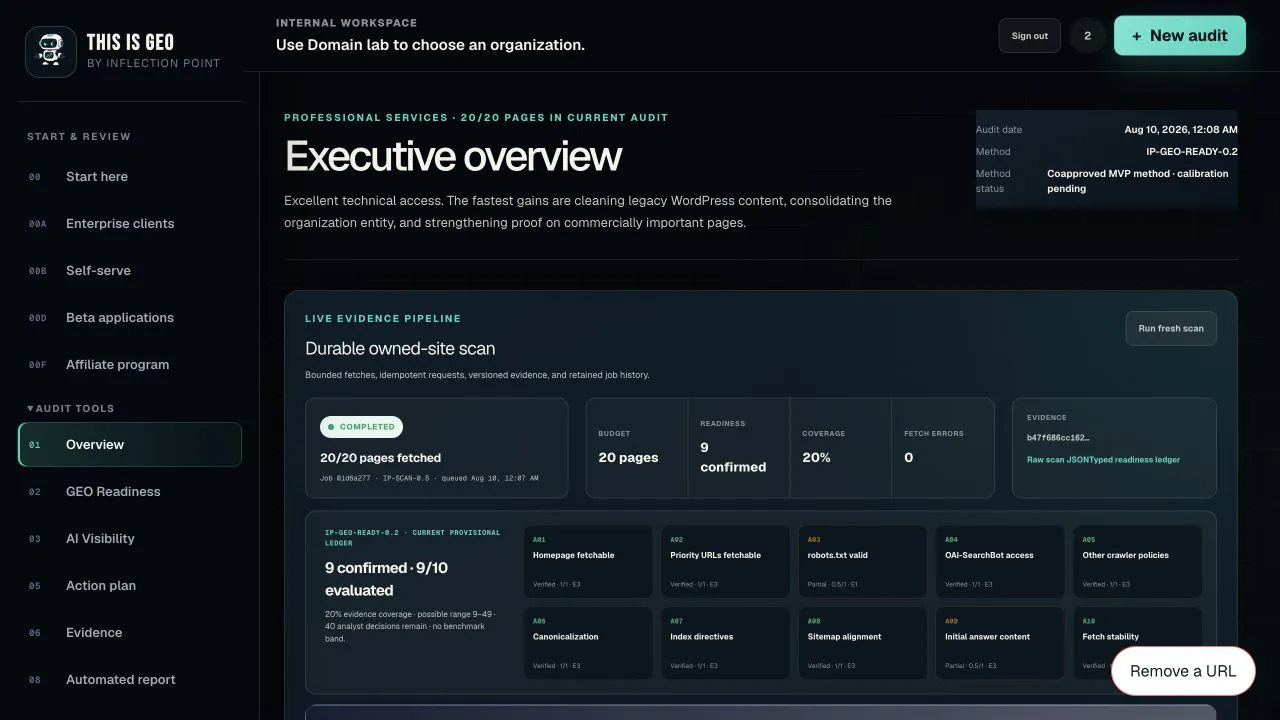Open A07 Index directives card

[725, 643]
